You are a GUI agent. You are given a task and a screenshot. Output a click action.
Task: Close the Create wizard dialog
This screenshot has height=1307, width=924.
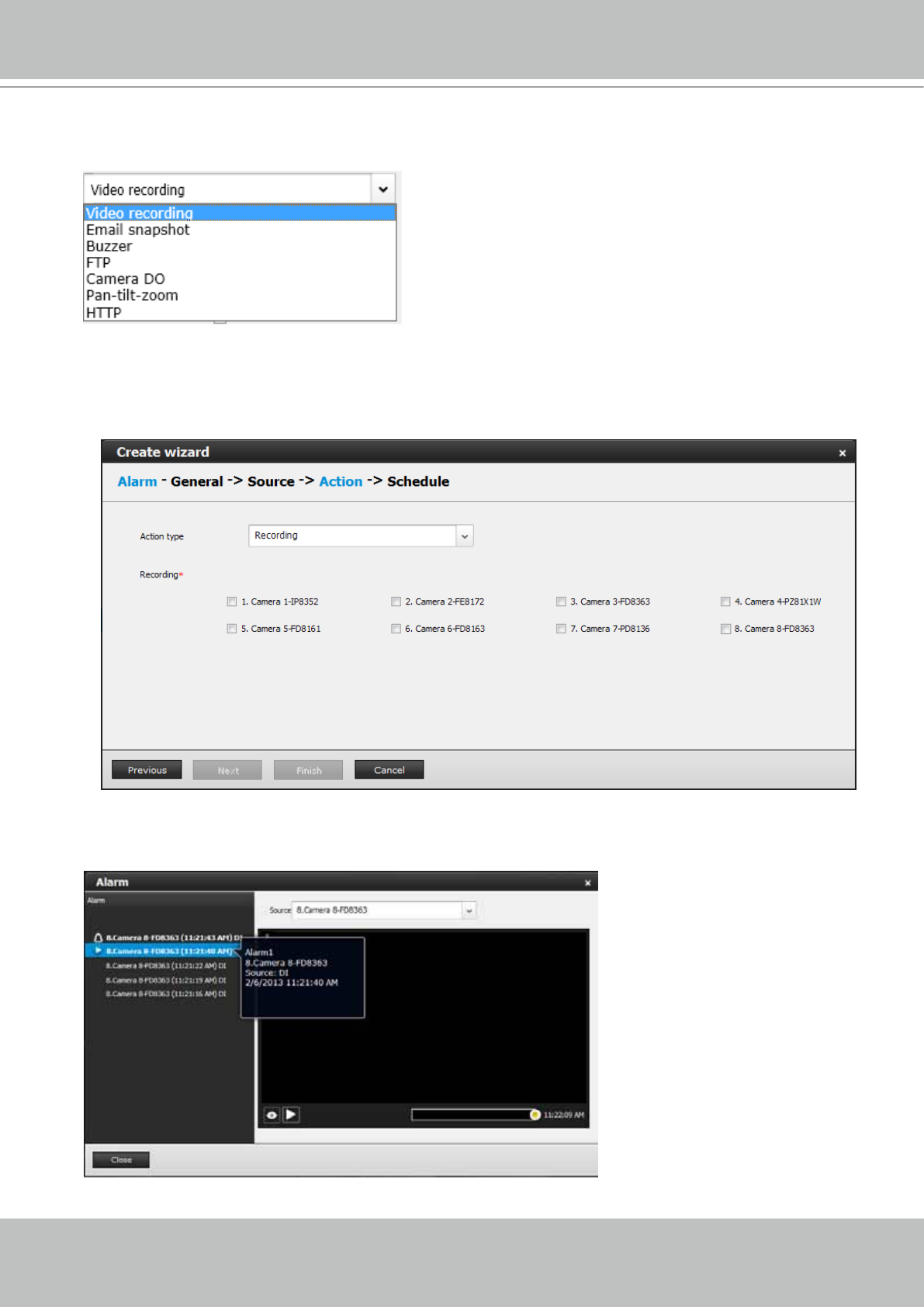click(843, 452)
